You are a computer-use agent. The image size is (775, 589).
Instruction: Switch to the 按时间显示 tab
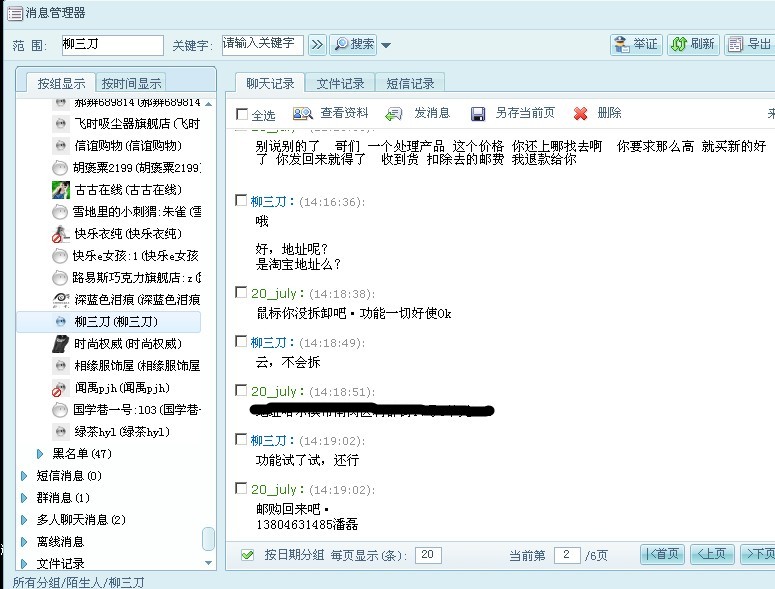click(131, 83)
